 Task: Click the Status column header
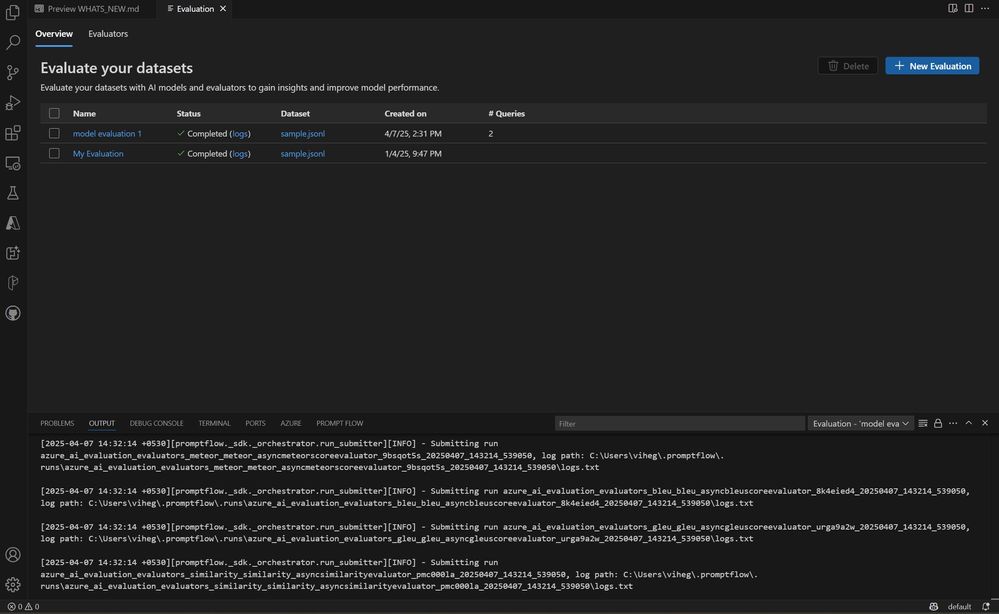click(189, 113)
